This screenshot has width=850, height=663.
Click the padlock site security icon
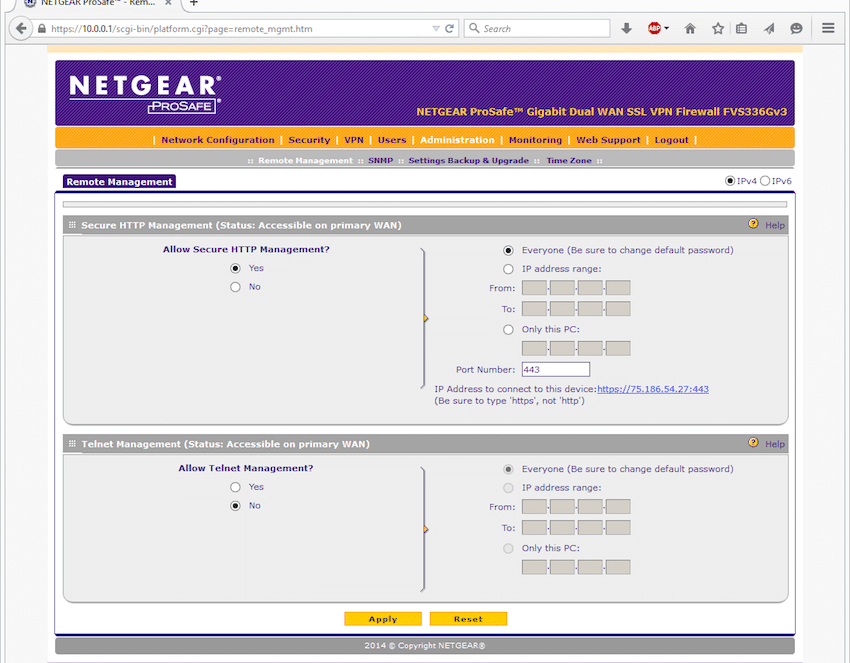42,29
